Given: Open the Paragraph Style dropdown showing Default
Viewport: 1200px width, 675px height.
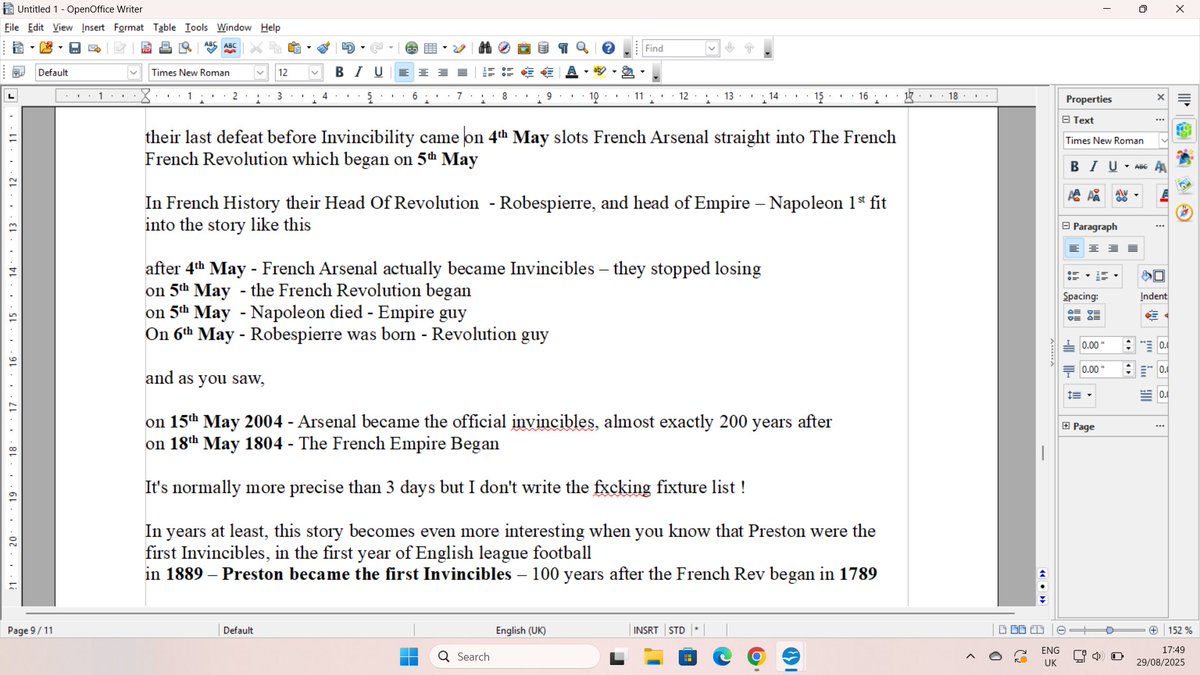Looking at the screenshot, I should click(x=133, y=72).
